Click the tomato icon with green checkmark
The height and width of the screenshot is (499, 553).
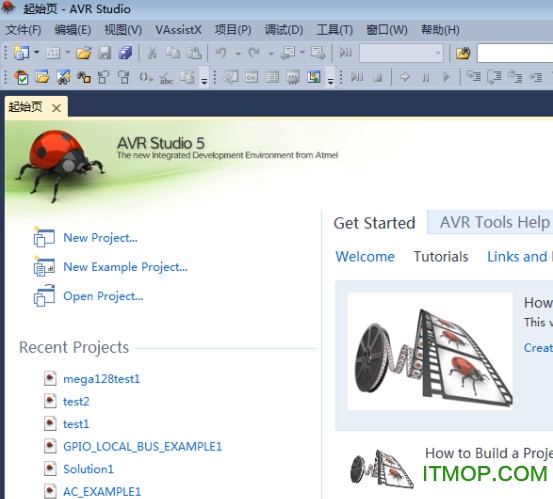[21, 77]
